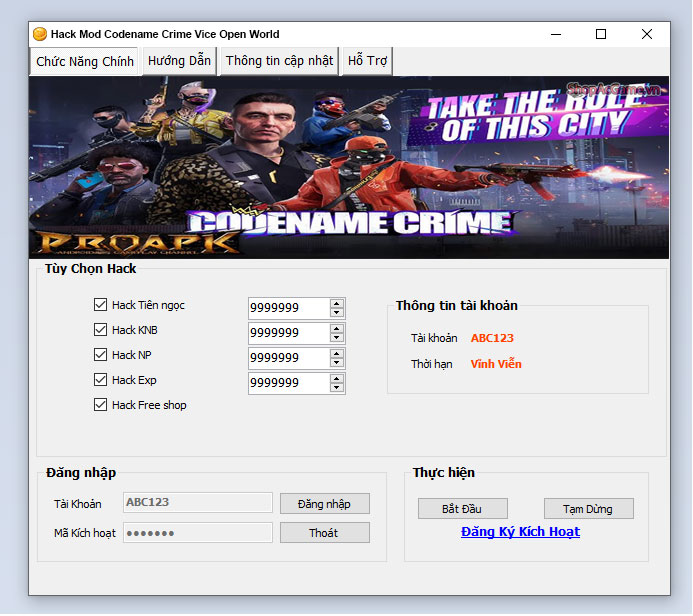Click the orange app icon in title bar
Screen dimensions: 693x616
pos(40,34)
